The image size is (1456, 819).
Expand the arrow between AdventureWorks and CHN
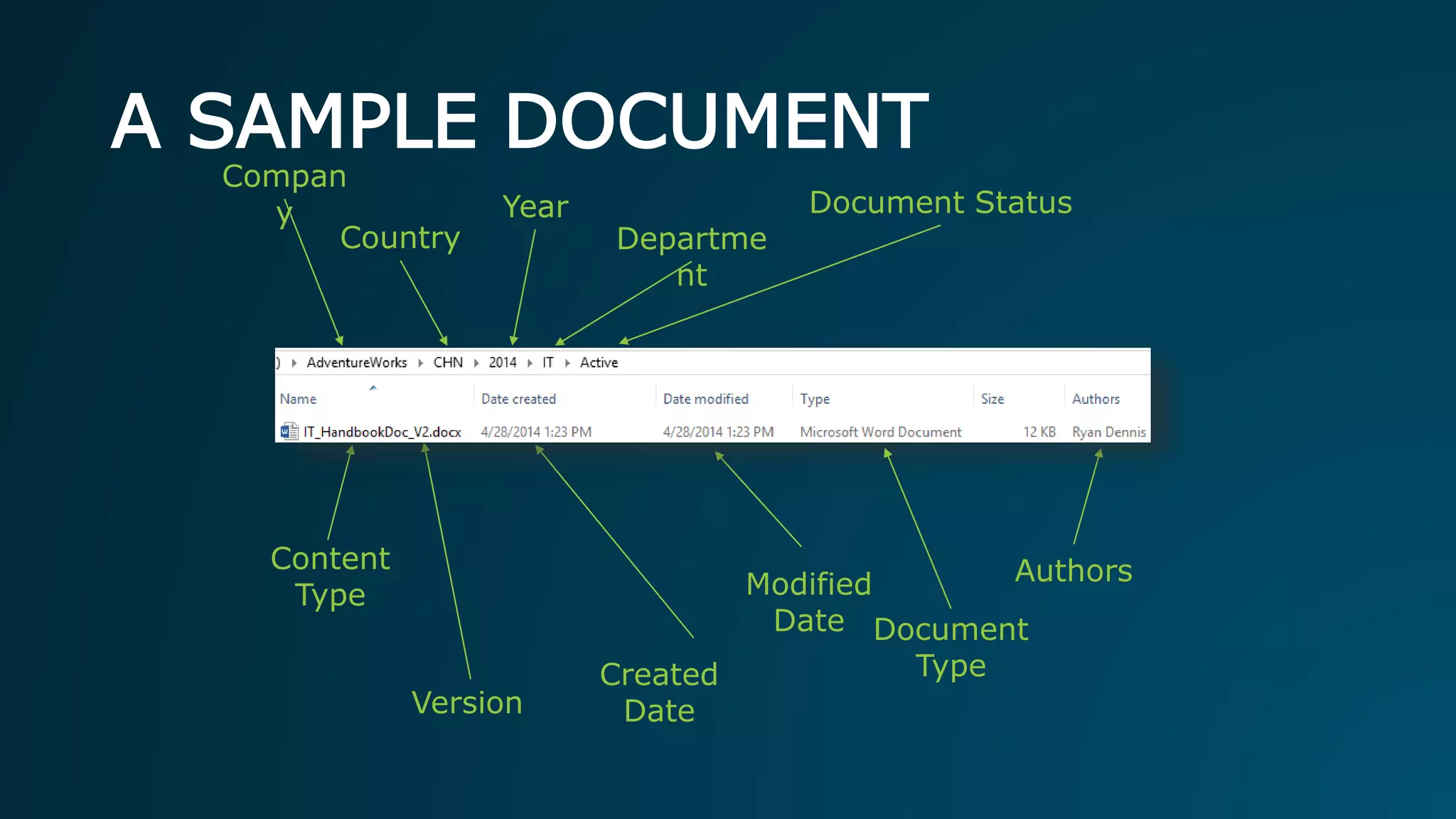pos(420,363)
